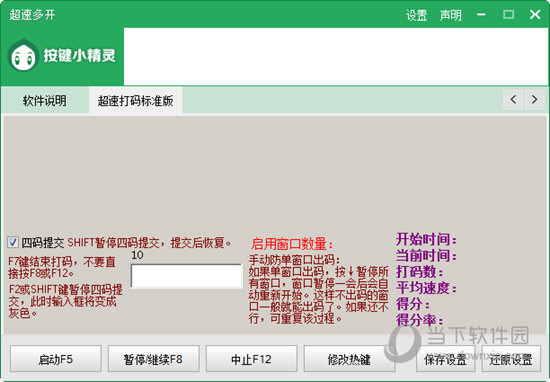This screenshot has width=550, height=382.
Task: Click the 超速多开 window title text
Action: [32, 15]
